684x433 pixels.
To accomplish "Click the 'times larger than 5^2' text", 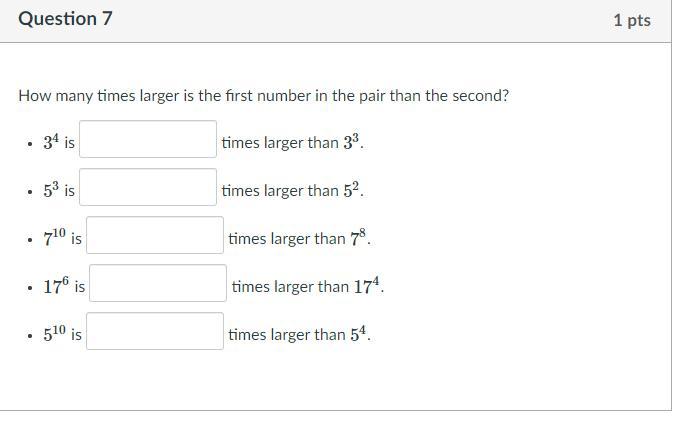I will point(292,190).
